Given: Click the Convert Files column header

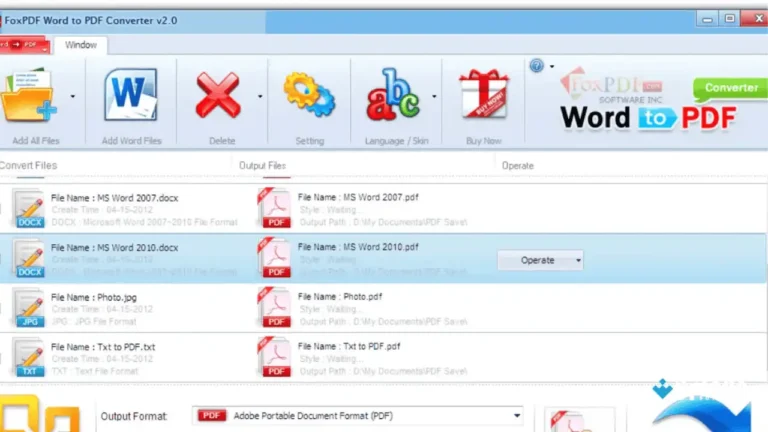Looking at the screenshot, I should [x=28, y=166].
